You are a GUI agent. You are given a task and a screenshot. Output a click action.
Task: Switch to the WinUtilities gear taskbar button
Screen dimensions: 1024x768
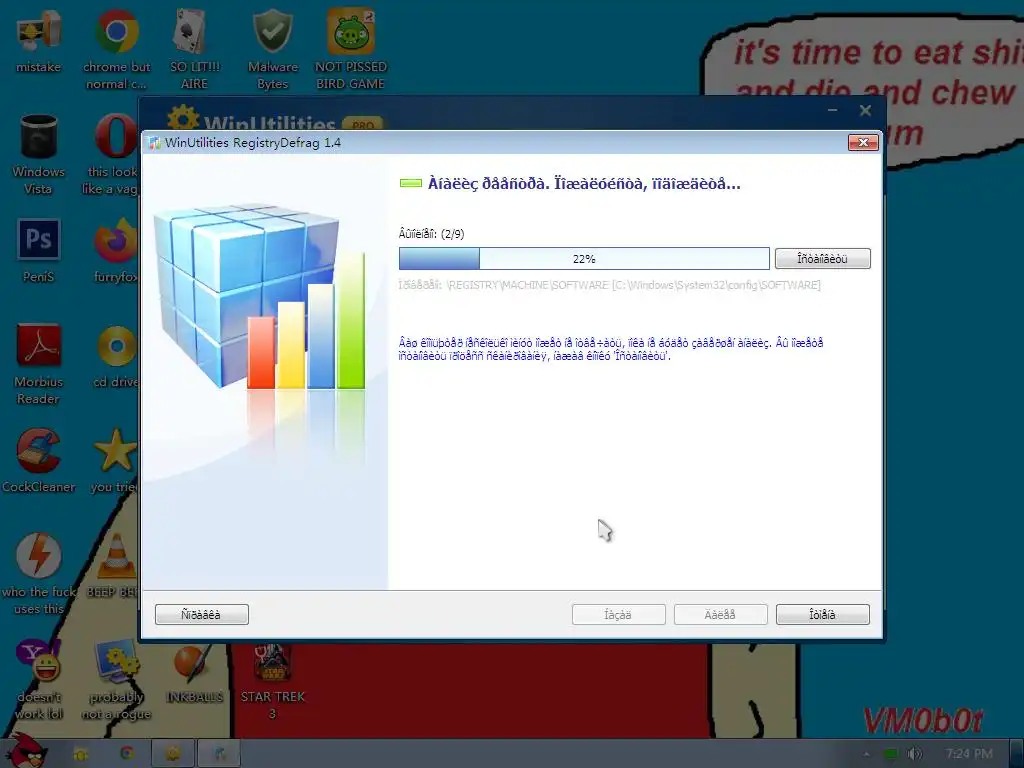(172, 754)
